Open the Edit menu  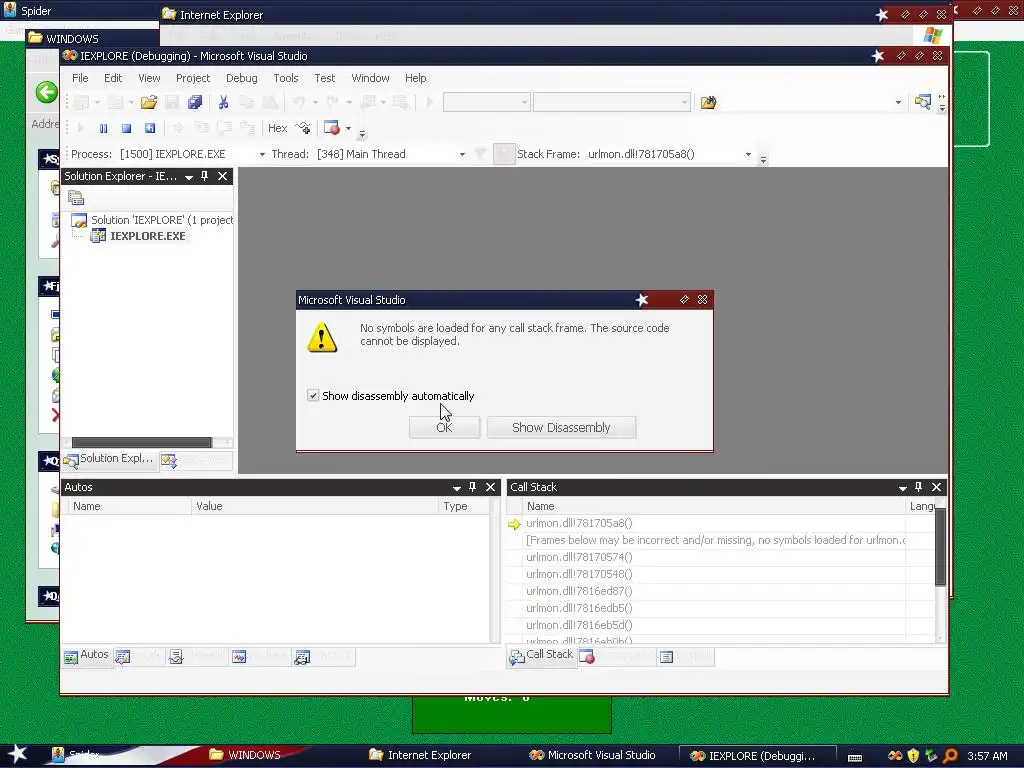[x=113, y=78]
